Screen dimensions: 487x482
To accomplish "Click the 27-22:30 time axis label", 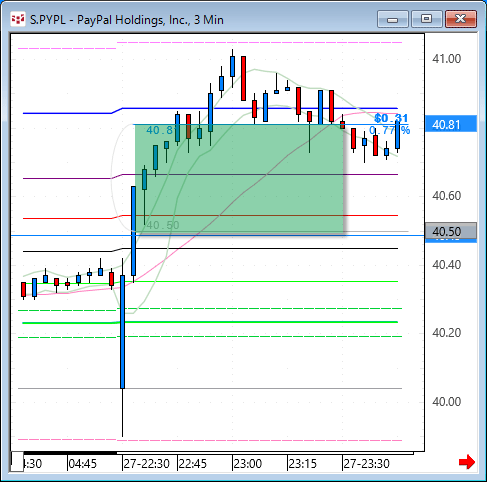I will [x=147, y=464].
